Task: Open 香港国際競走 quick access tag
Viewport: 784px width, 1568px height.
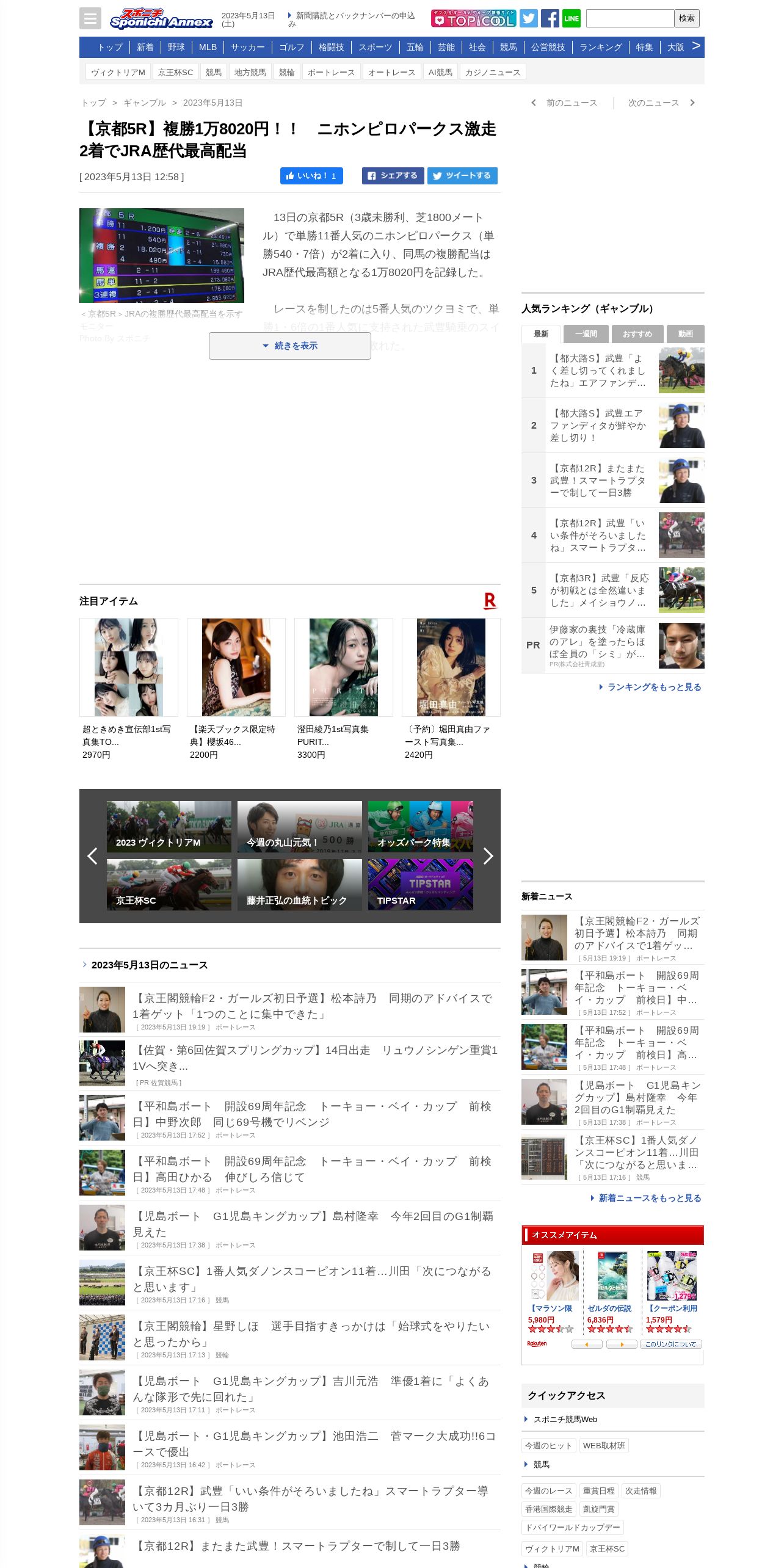Action: point(549,1509)
